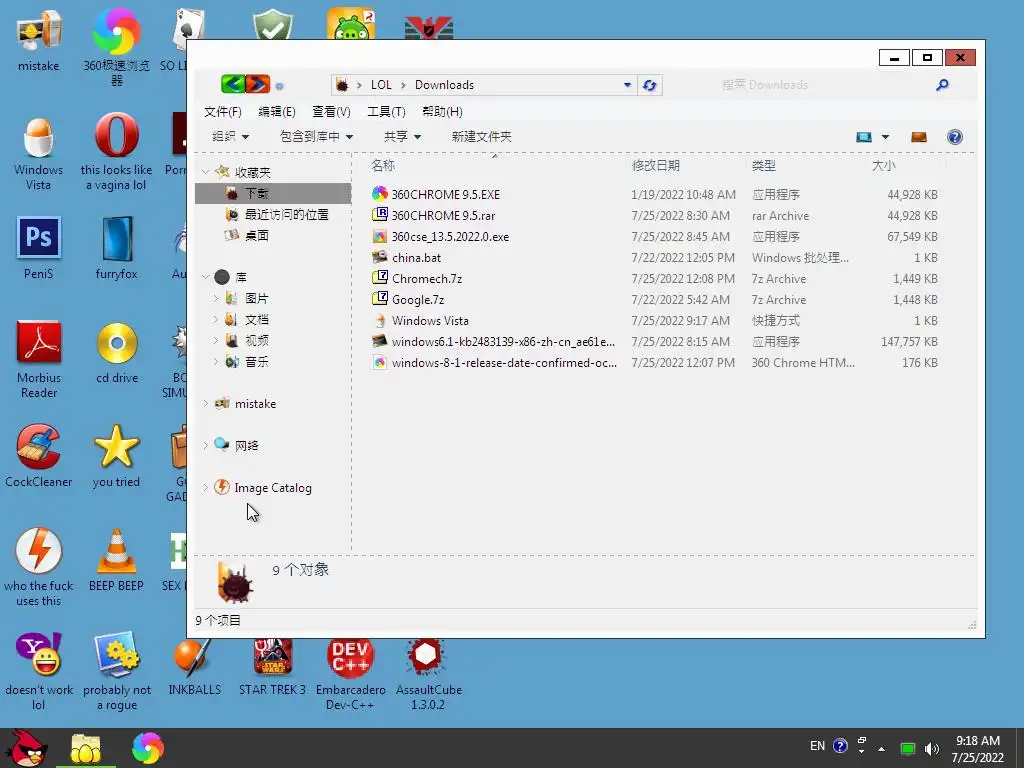1024x768 pixels.
Task: Select 视频 library in the sidebar
Action: pos(257,340)
